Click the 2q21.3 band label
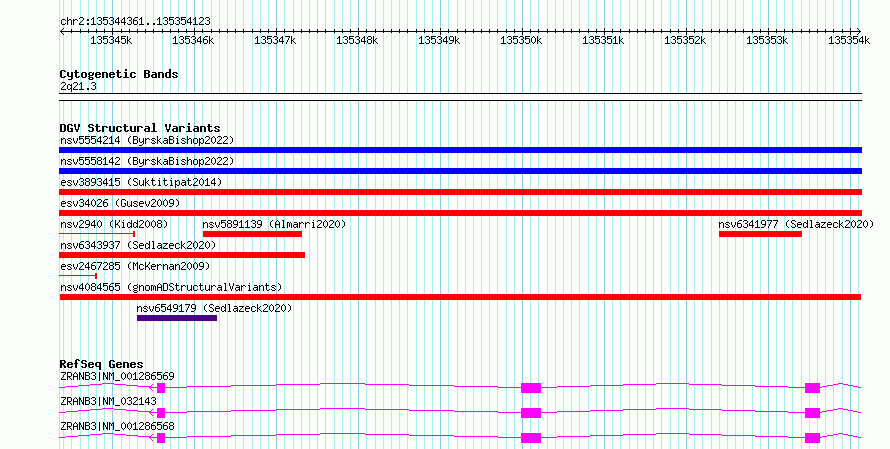 pyautogui.click(x=78, y=86)
